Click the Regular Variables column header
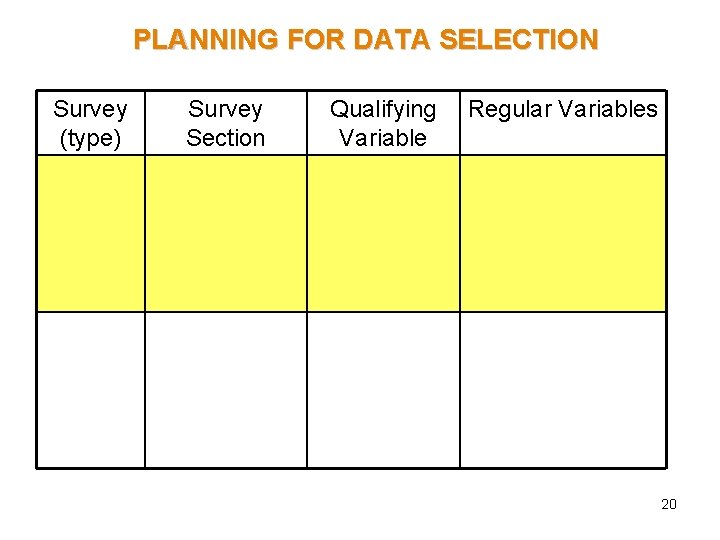Image resolution: width=720 pixels, height=540 pixels. point(563,110)
